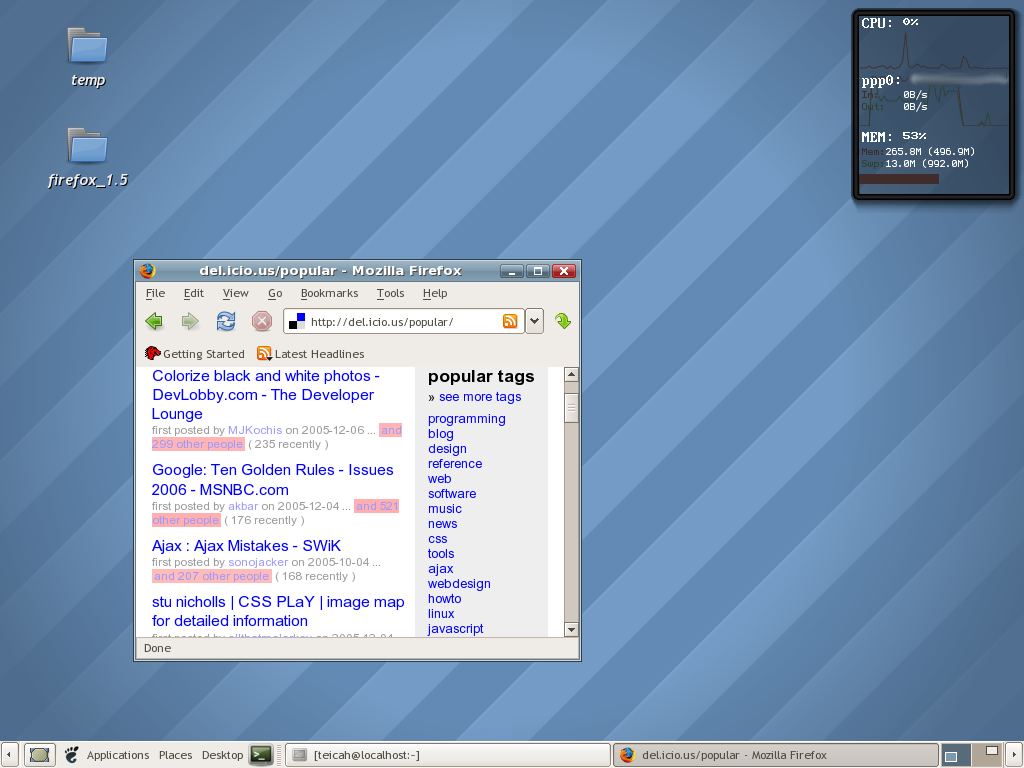The image size is (1024, 768).
Task: Click the page scrollbar down arrow
Action: pos(571,630)
